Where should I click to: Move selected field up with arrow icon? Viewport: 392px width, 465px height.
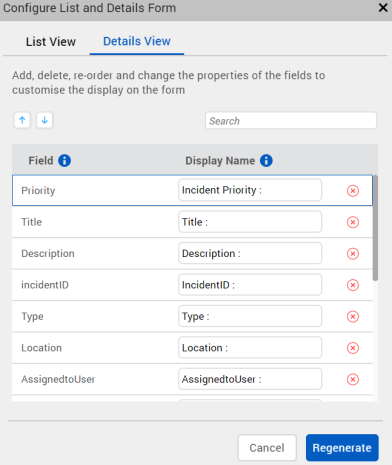tap(22, 120)
